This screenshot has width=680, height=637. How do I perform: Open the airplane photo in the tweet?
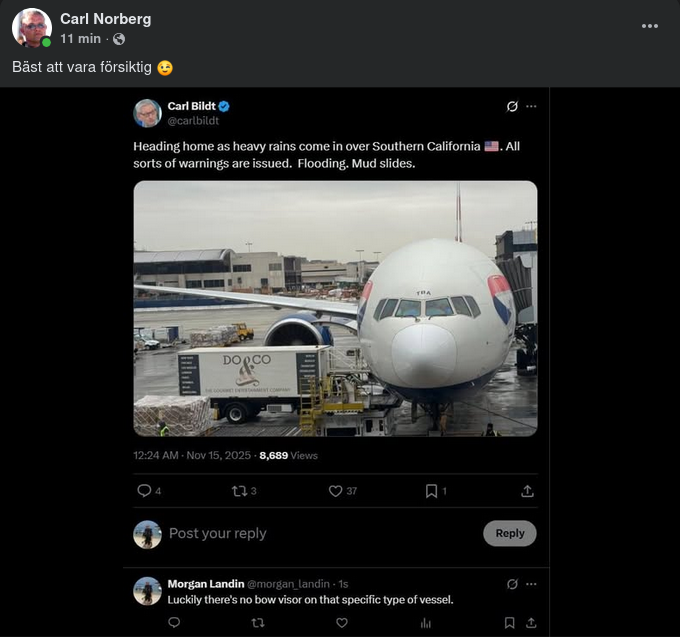[x=335, y=308]
